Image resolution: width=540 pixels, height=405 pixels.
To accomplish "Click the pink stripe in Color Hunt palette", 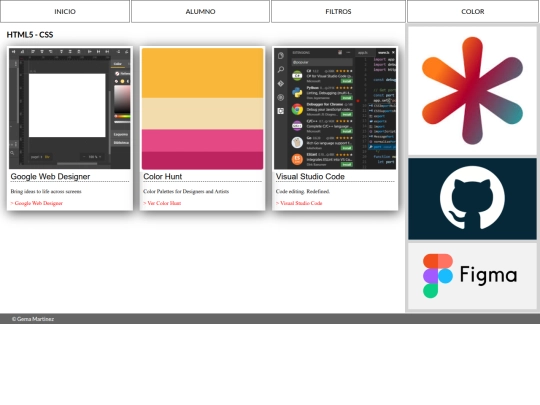I will point(202,141).
